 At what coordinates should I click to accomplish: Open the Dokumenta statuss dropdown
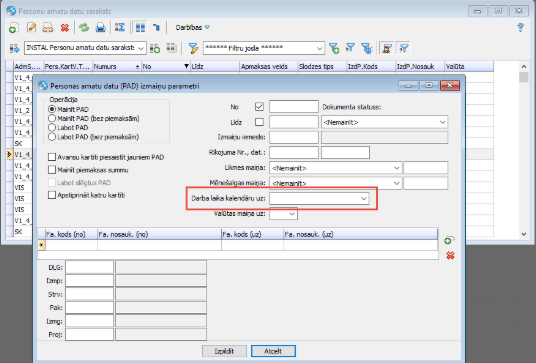(442, 122)
